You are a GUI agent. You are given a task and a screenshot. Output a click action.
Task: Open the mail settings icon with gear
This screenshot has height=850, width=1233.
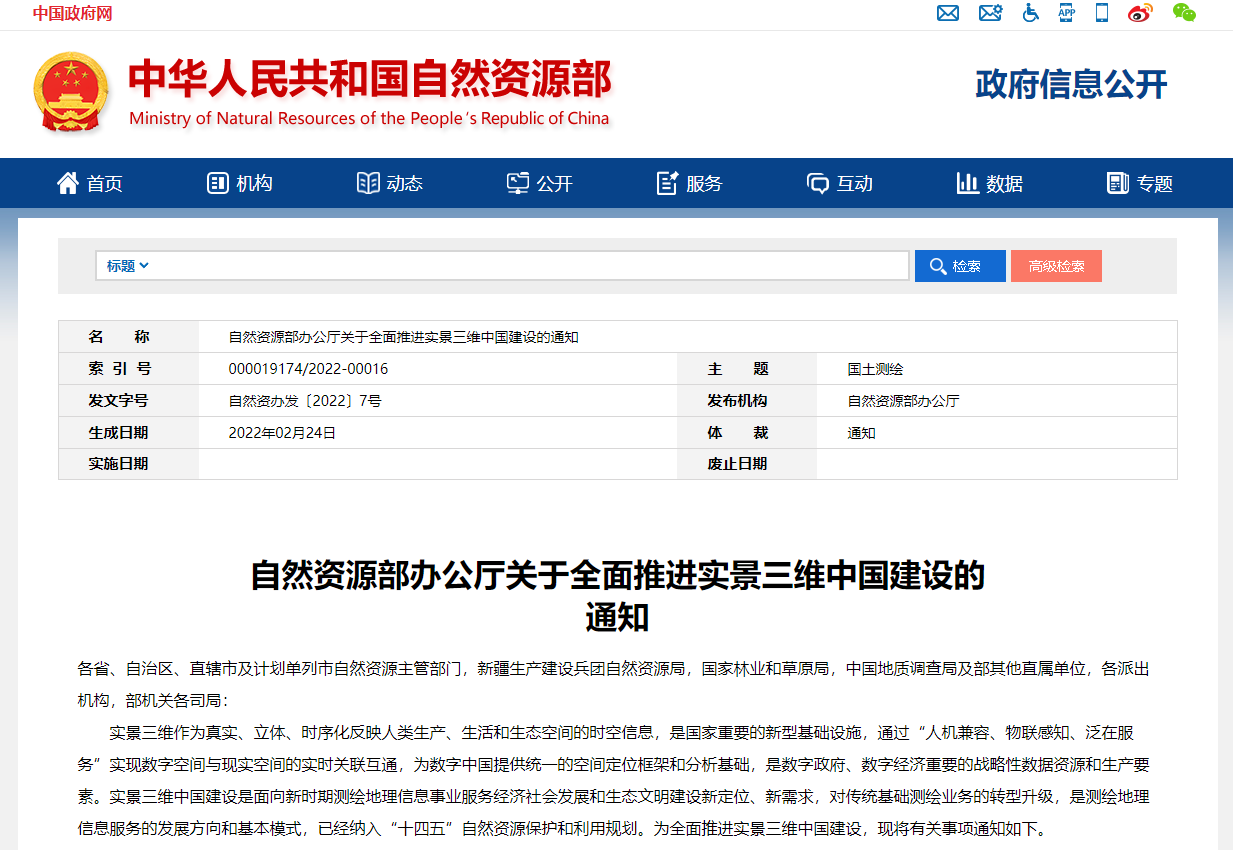point(990,13)
